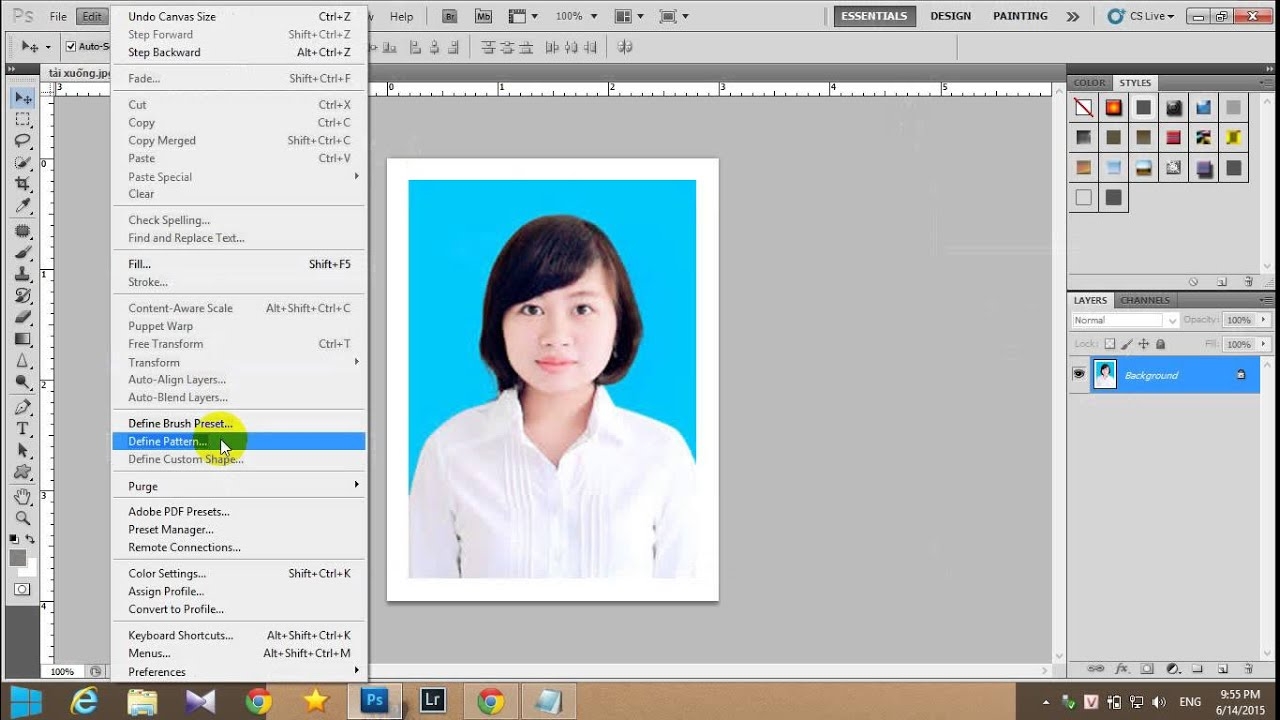Hide the Background layer visibility eye
The height and width of the screenshot is (720, 1280).
[1078, 375]
